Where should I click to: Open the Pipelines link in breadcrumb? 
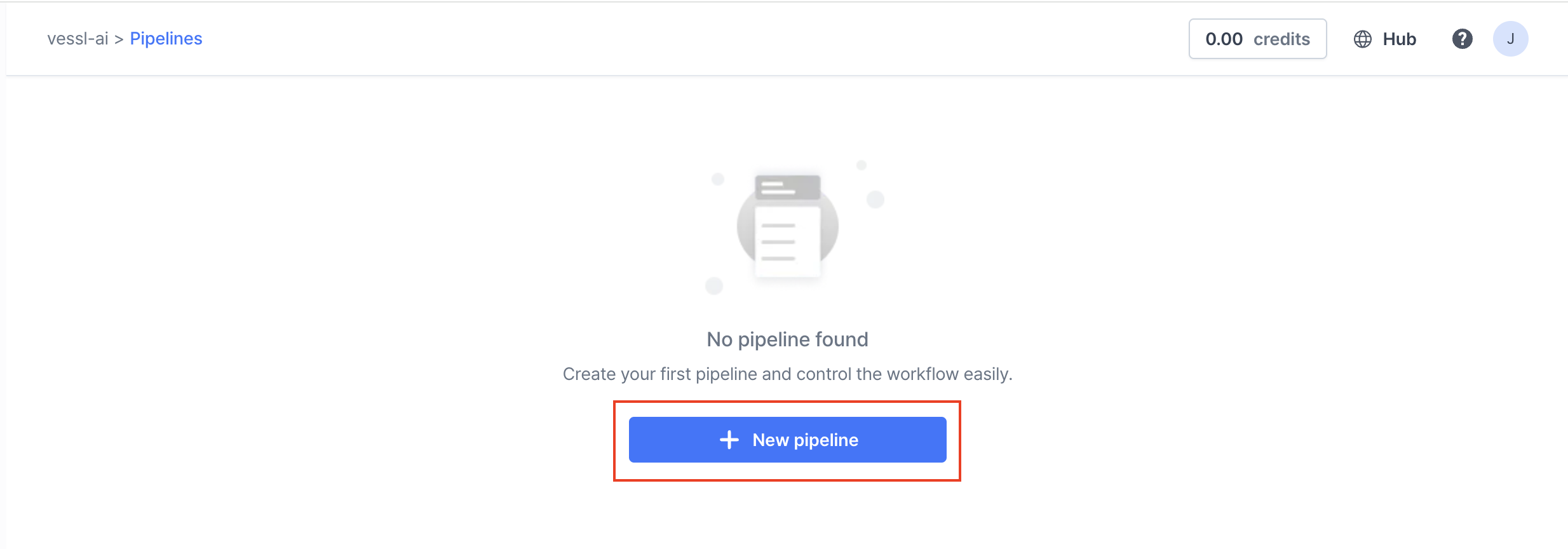pos(166,38)
